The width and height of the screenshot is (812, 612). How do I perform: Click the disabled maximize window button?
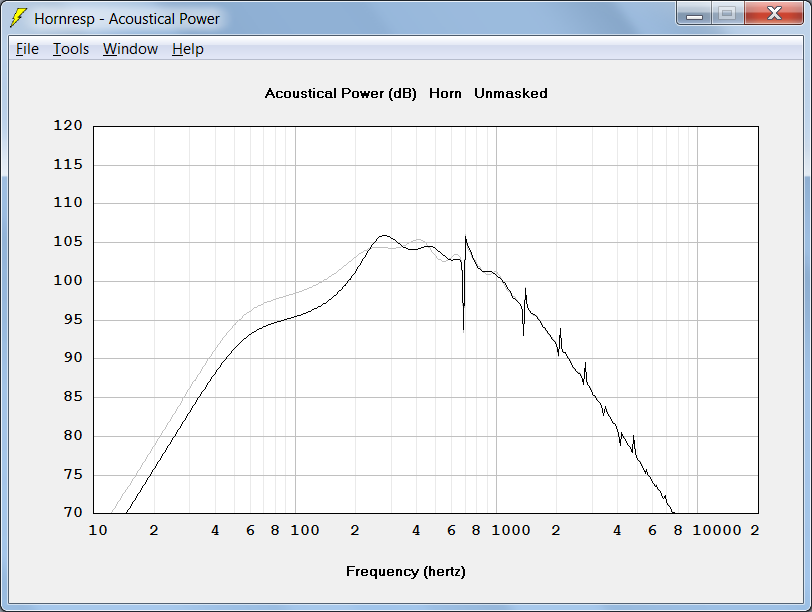[728, 13]
